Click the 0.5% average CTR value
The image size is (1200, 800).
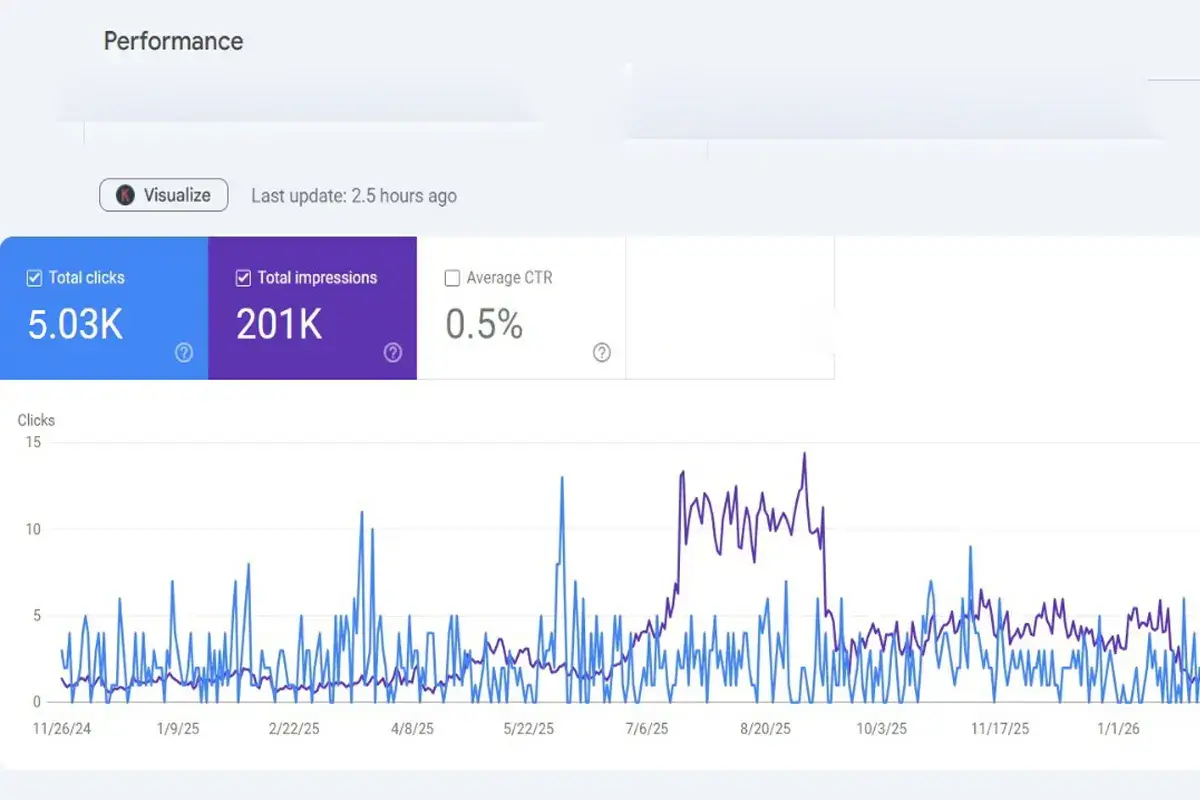(x=484, y=325)
